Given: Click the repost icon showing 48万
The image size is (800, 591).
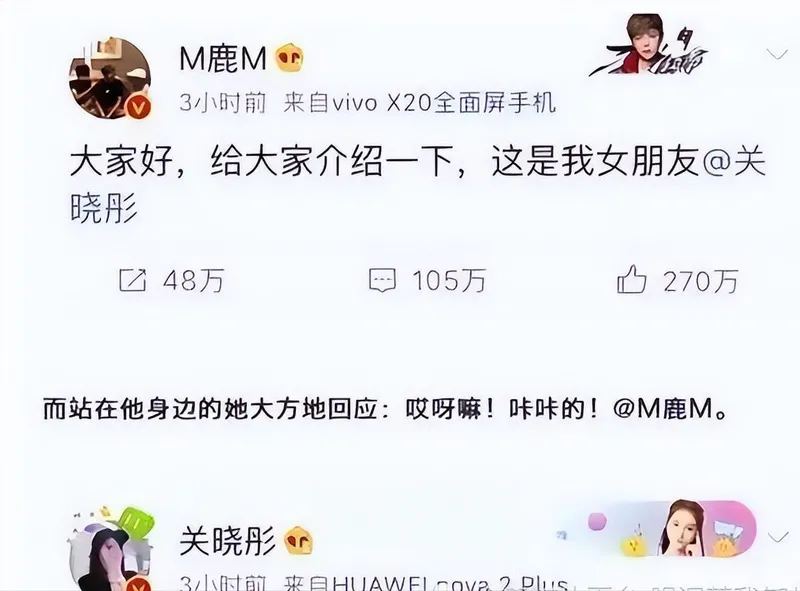Looking at the screenshot, I should click(x=132, y=280).
